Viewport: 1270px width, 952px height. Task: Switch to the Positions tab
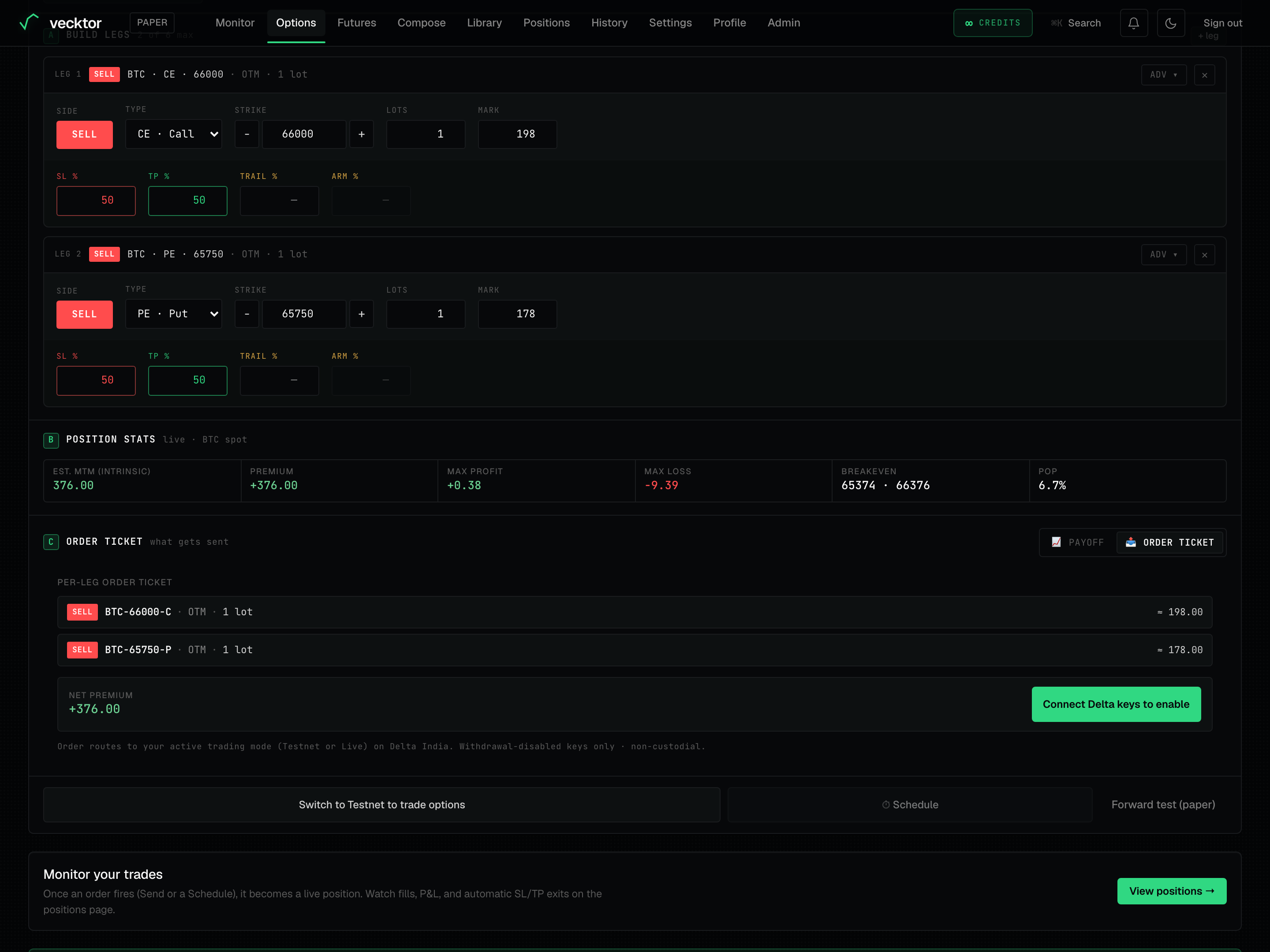click(x=546, y=23)
